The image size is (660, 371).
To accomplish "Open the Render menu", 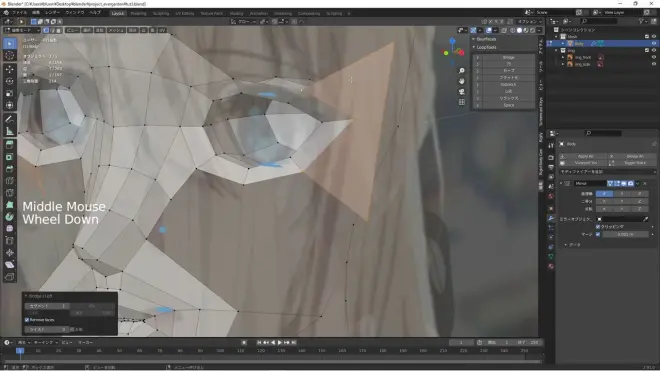I will (x=53, y=13).
